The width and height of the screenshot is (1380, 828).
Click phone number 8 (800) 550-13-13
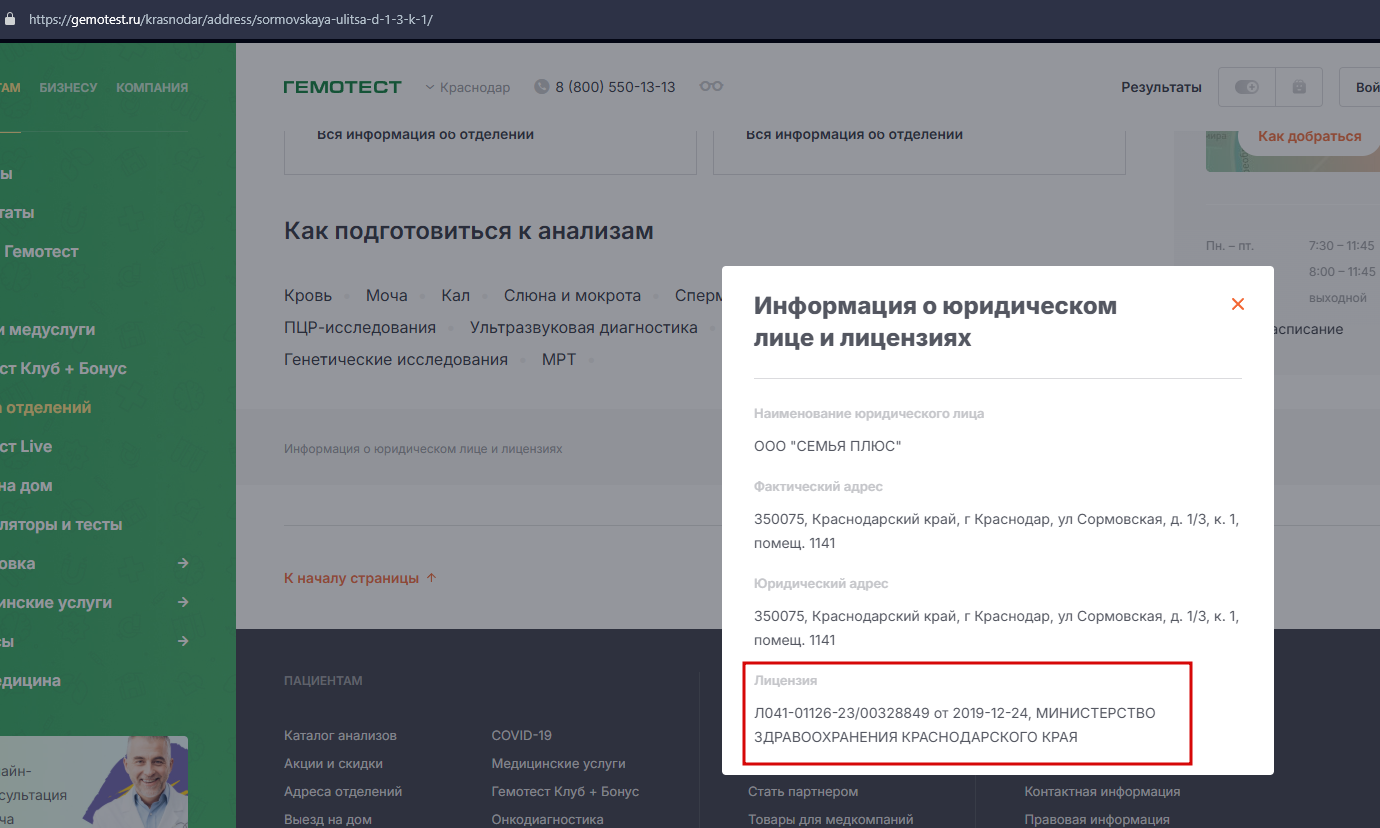coord(605,87)
